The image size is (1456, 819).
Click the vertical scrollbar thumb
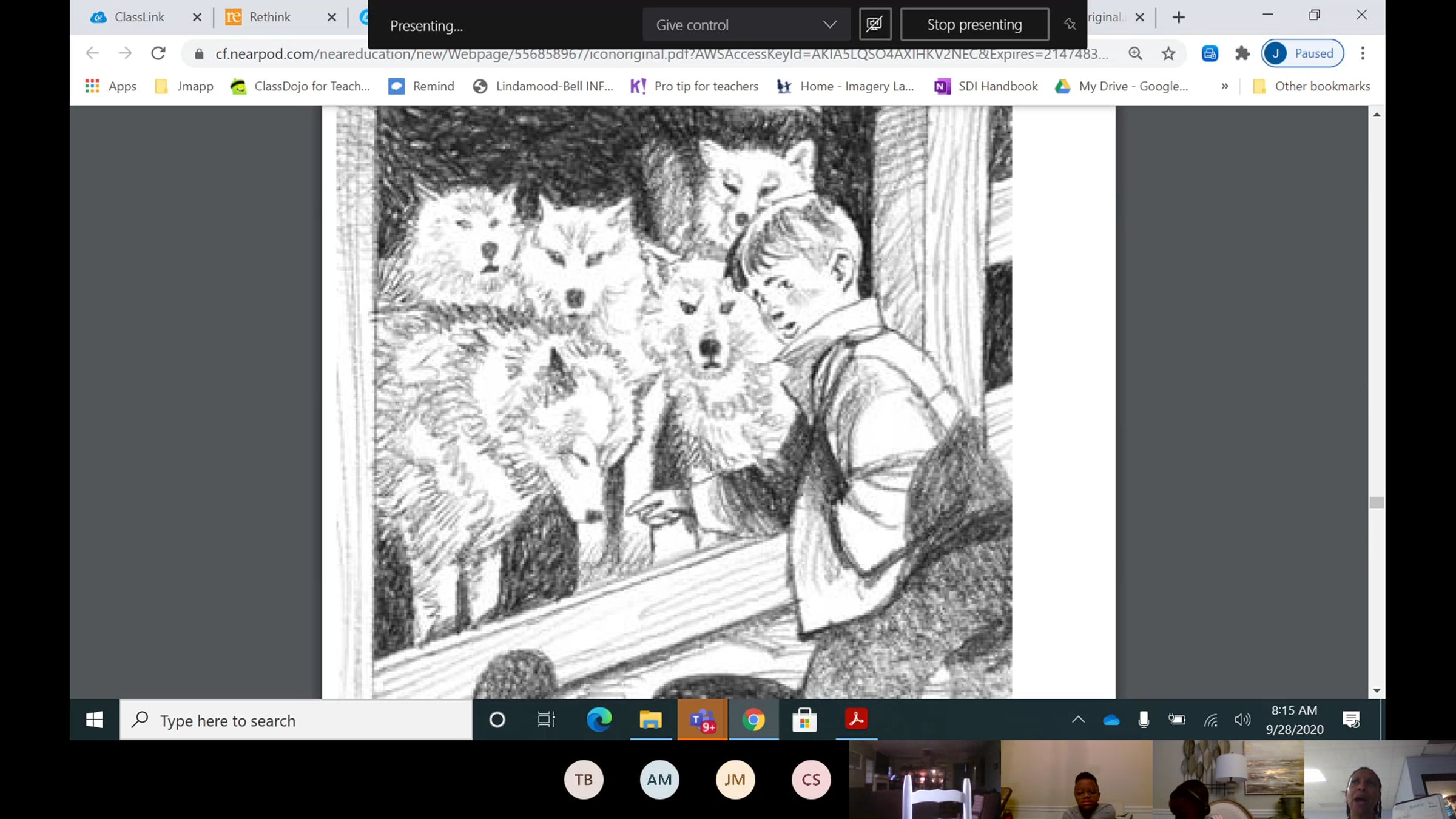1376,502
